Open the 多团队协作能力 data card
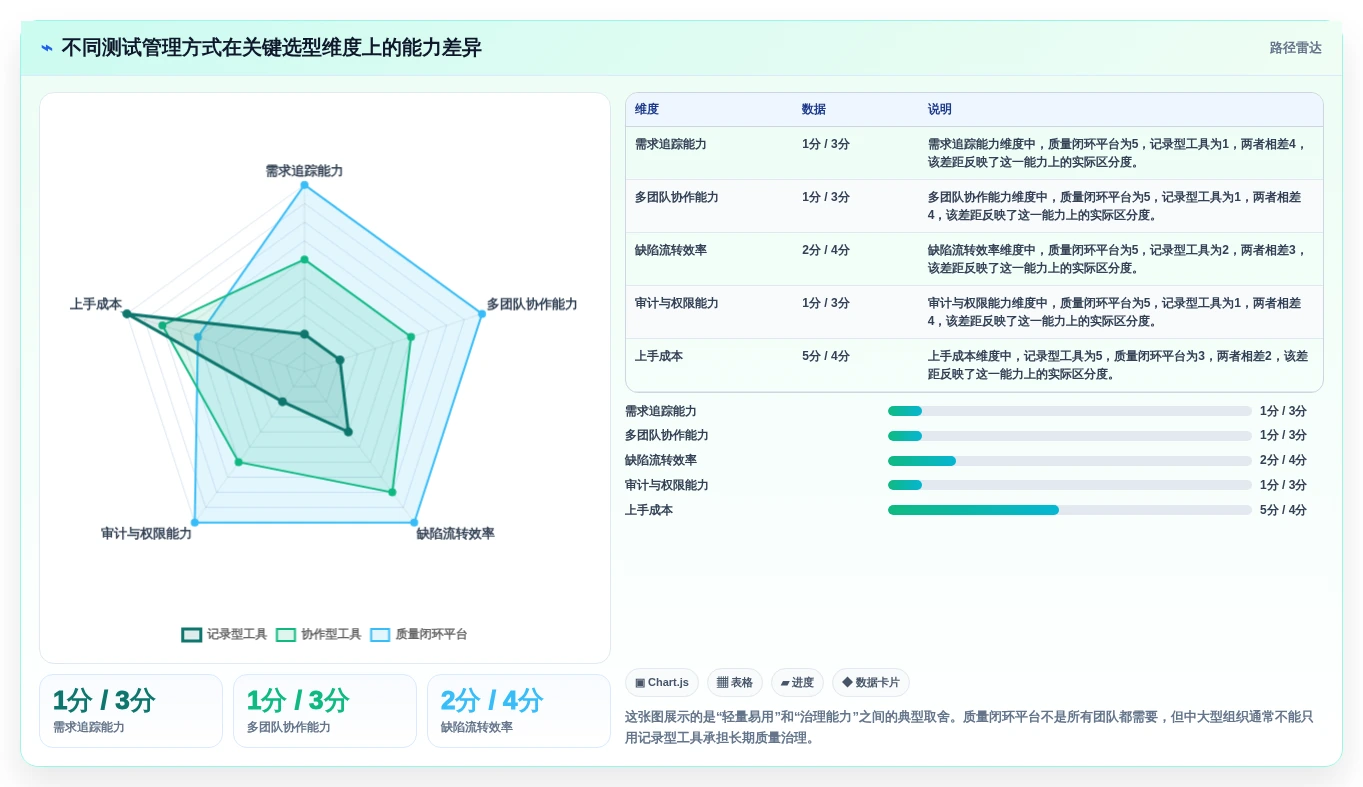 coord(325,711)
